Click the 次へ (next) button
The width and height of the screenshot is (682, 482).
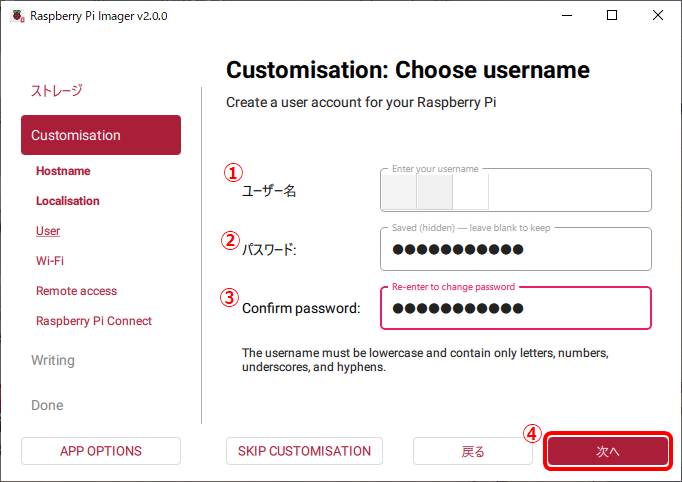pyautogui.click(x=607, y=451)
